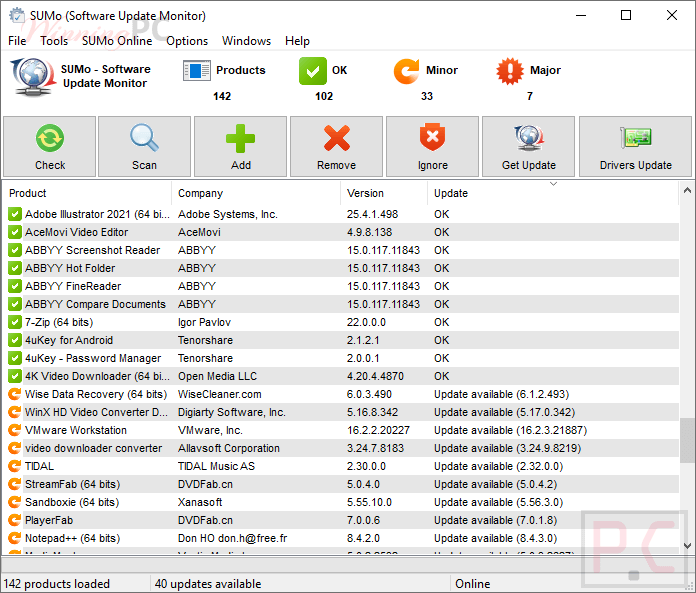Open the Options menu

(x=187, y=41)
